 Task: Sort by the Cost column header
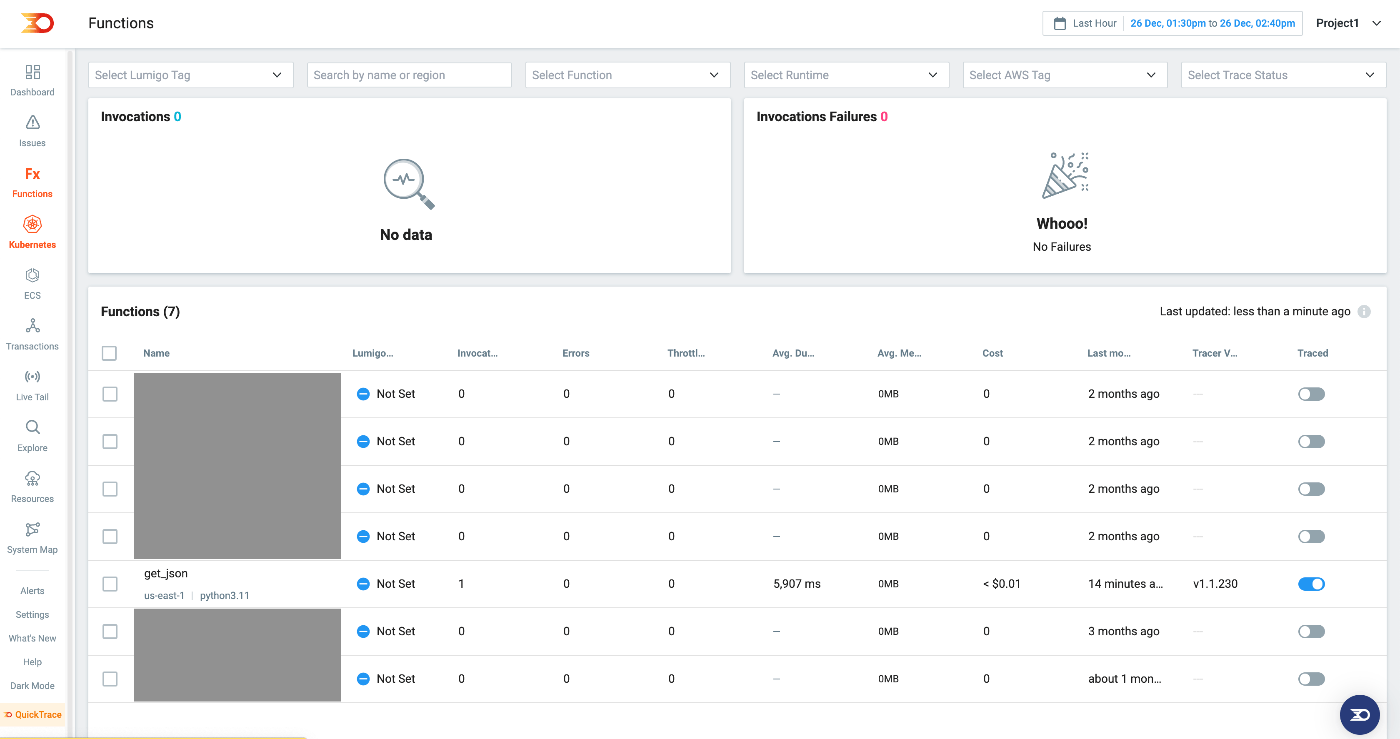[992, 353]
